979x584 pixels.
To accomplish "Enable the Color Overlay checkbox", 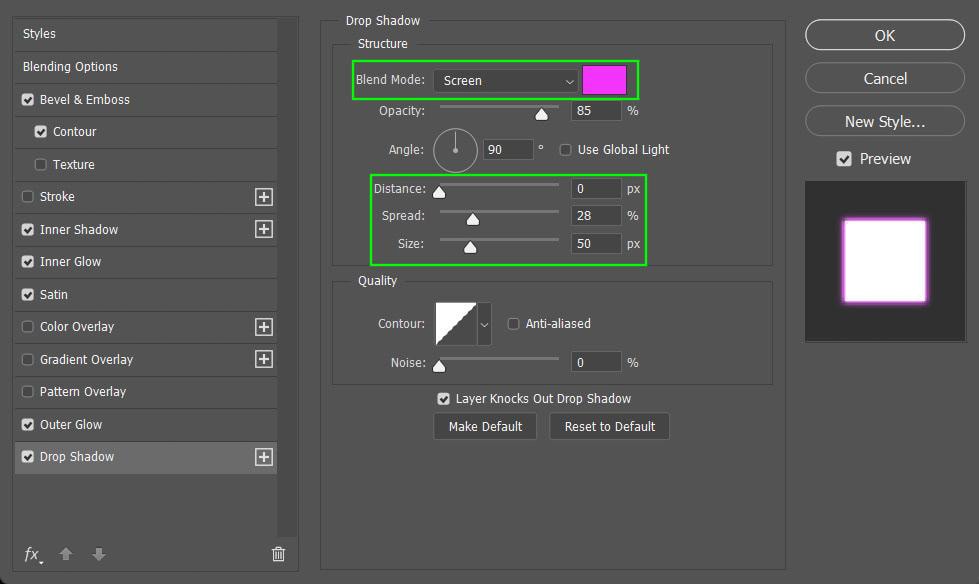I will (27, 327).
